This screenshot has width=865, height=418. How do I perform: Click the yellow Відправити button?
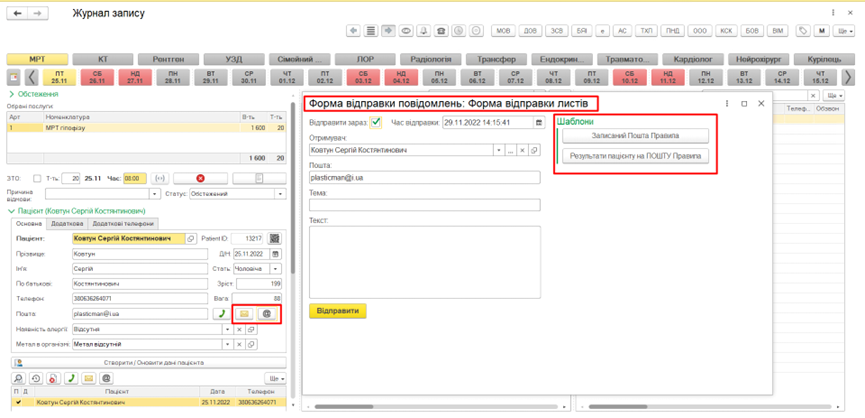[x=338, y=311]
